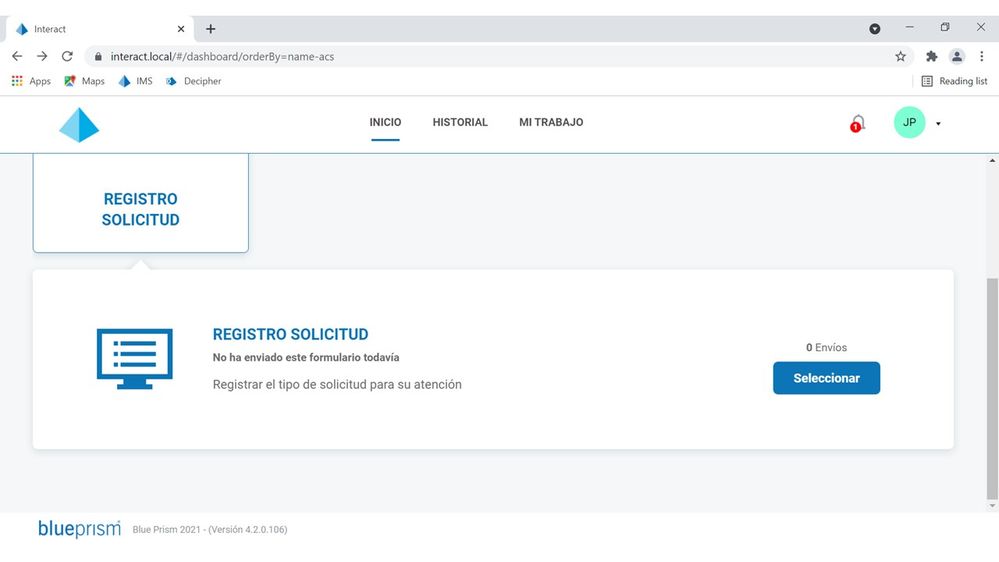
Task: Open the Decipher bookmark
Action: click(193, 81)
